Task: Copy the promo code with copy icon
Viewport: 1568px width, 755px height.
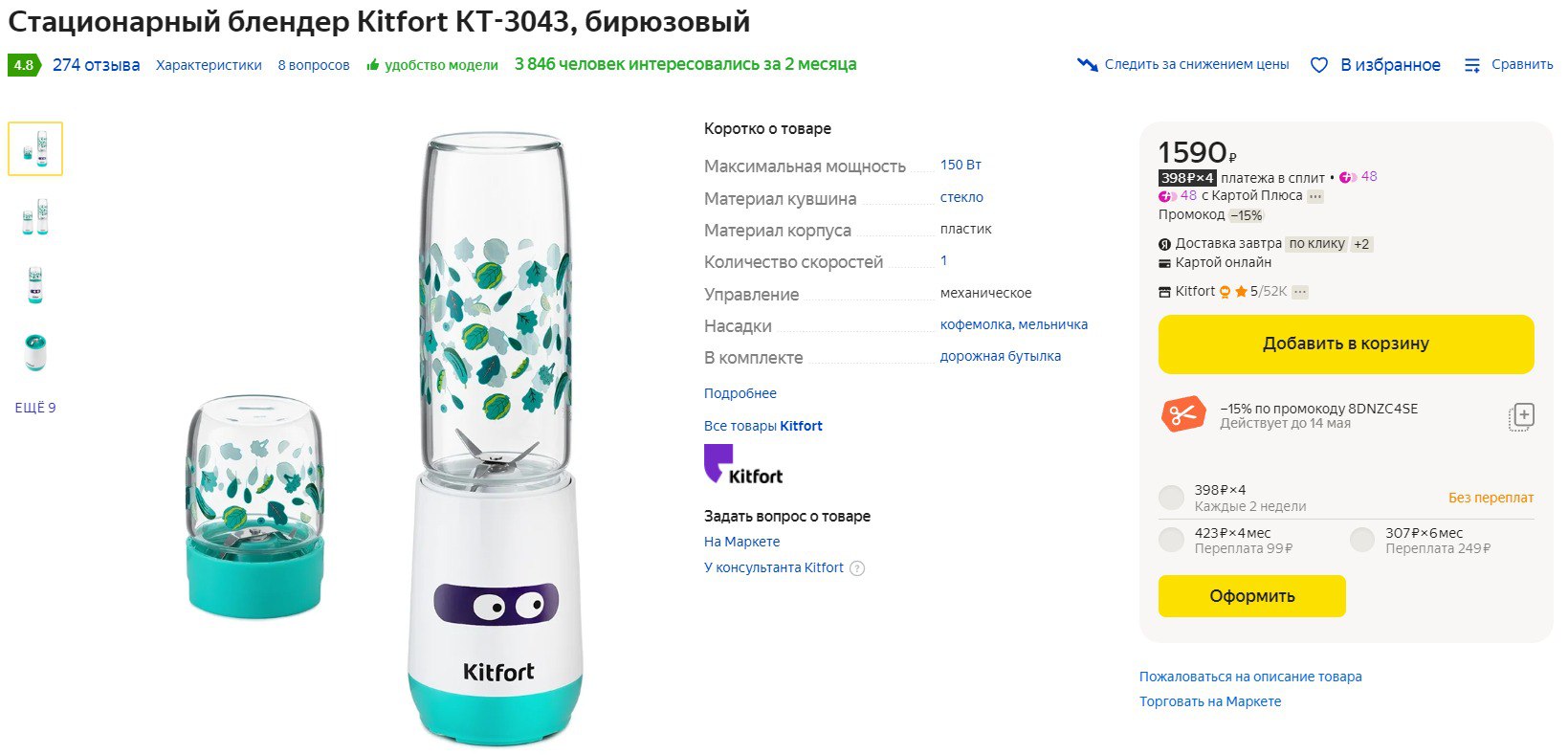Action: [x=1521, y=416]
